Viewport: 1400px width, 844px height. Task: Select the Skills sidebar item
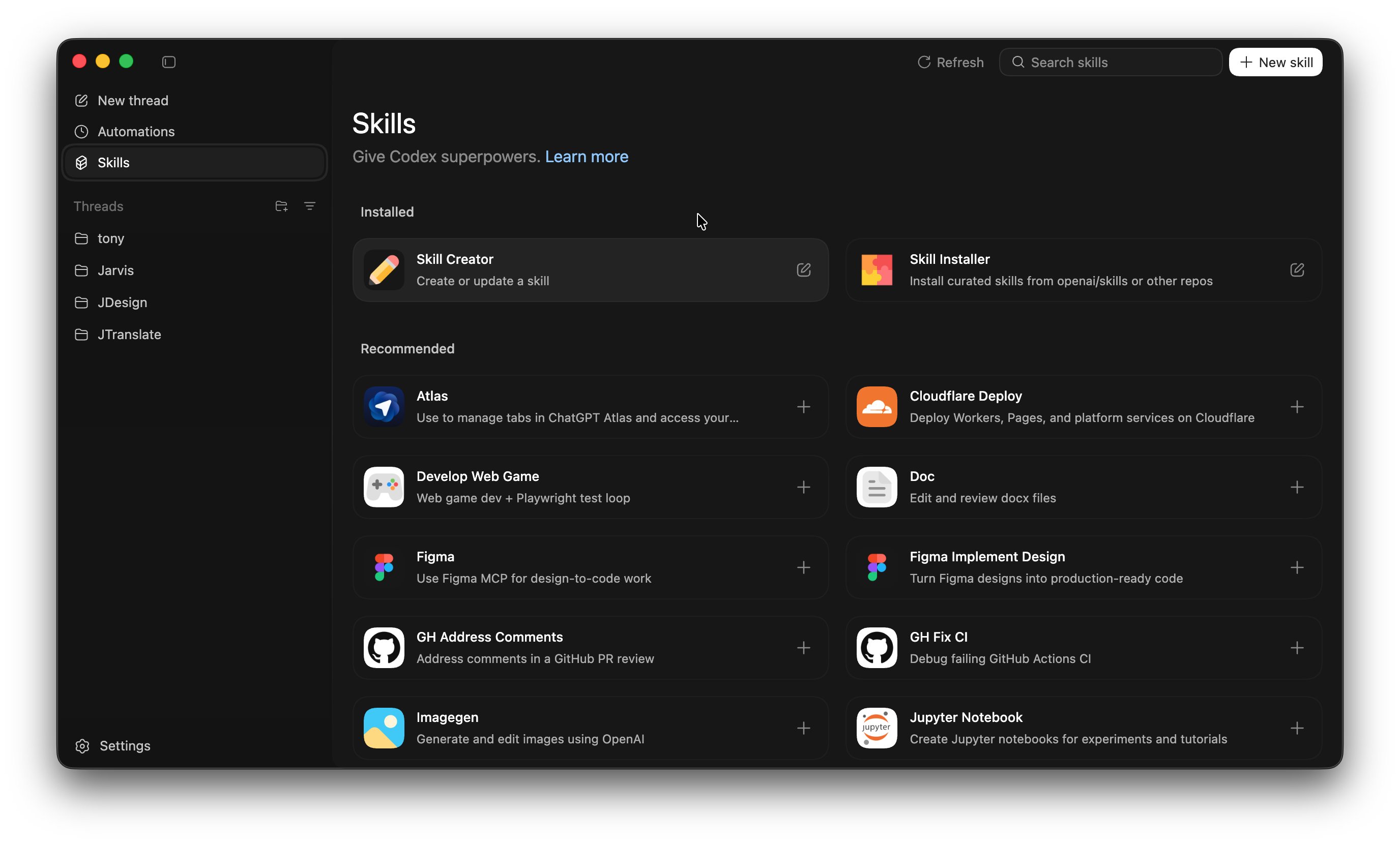click(113, 163)
